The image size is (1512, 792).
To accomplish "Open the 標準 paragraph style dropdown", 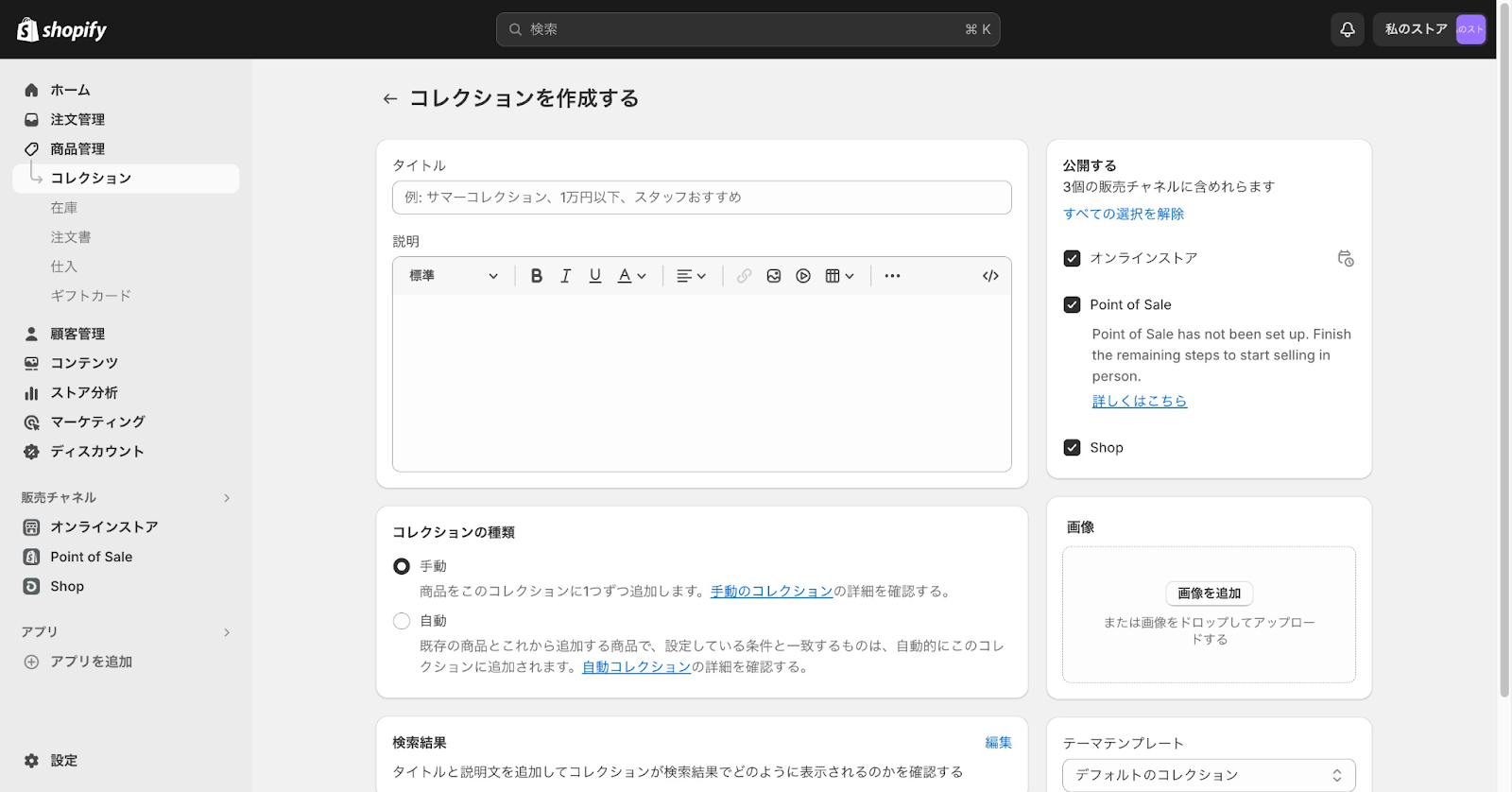I will point(454,276).
